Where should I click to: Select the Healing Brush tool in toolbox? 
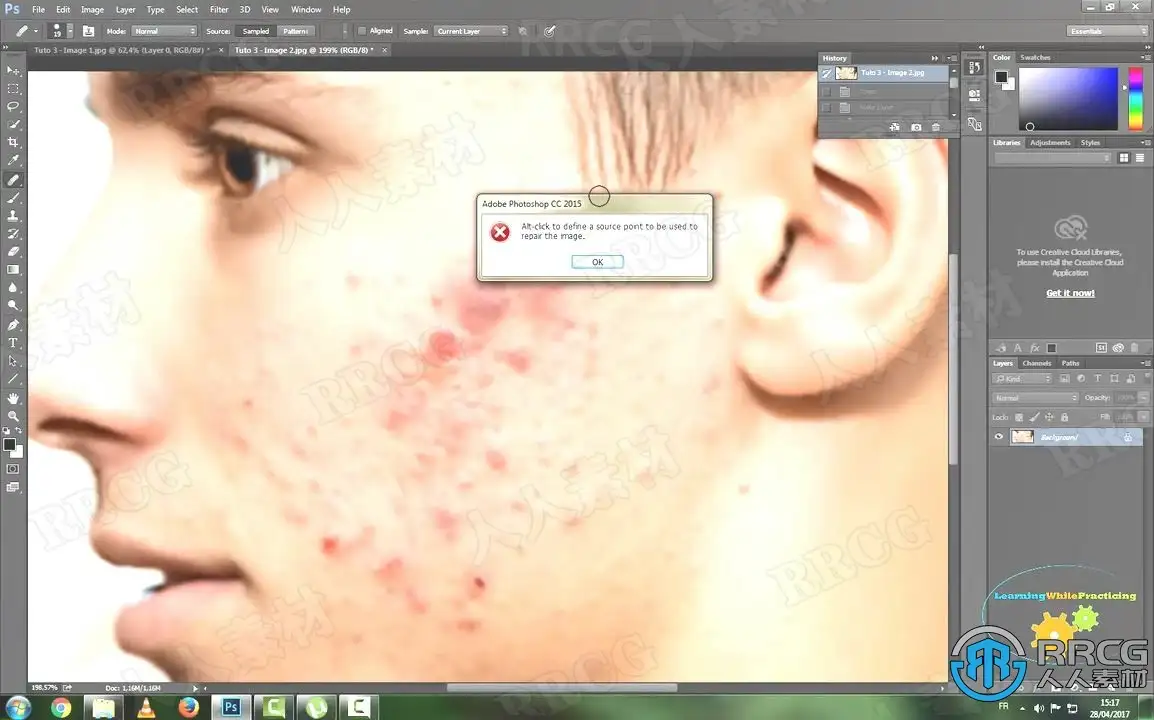(x=13, y=180)
